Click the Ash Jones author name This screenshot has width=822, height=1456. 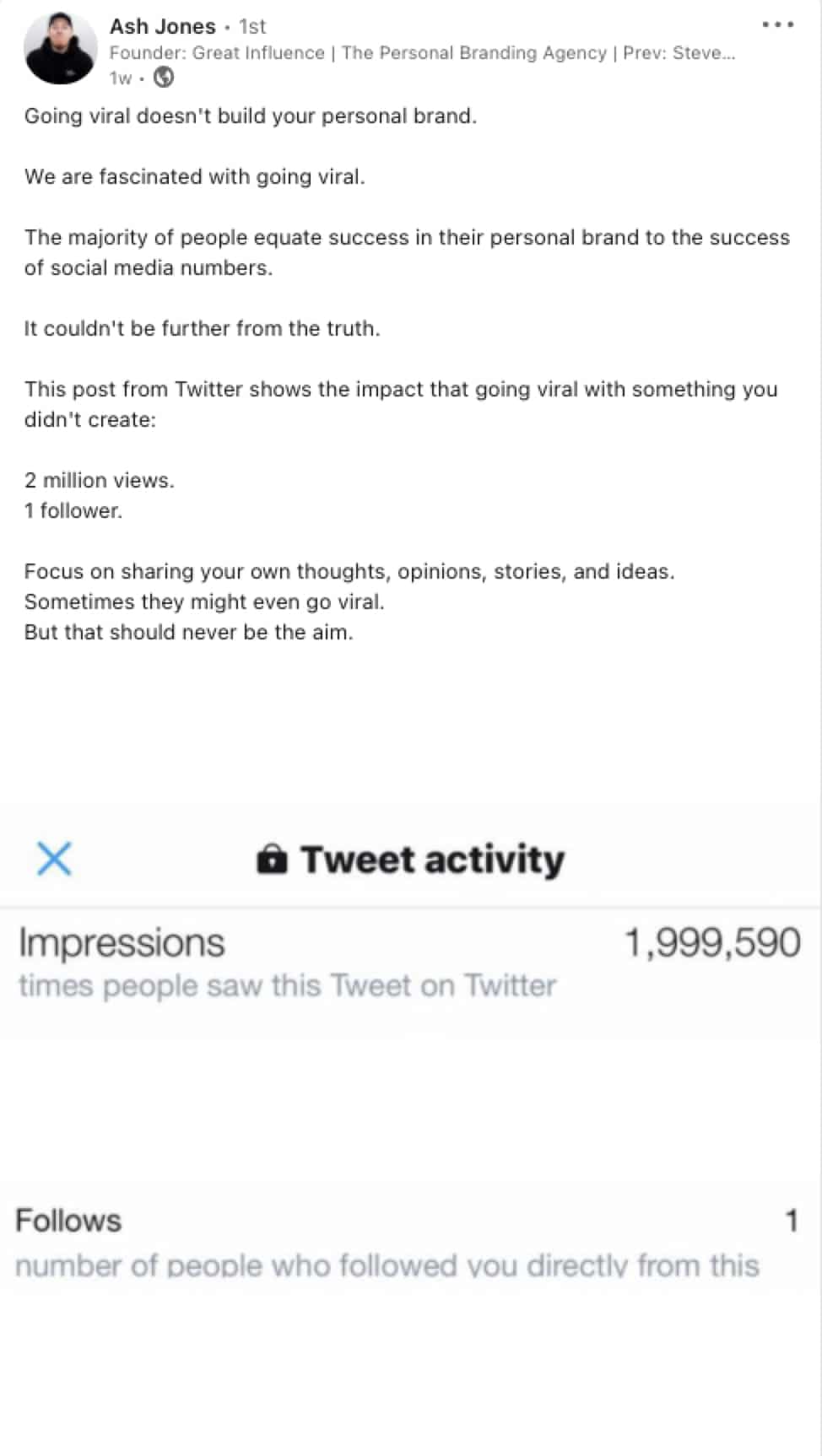[x=163, y=26]
